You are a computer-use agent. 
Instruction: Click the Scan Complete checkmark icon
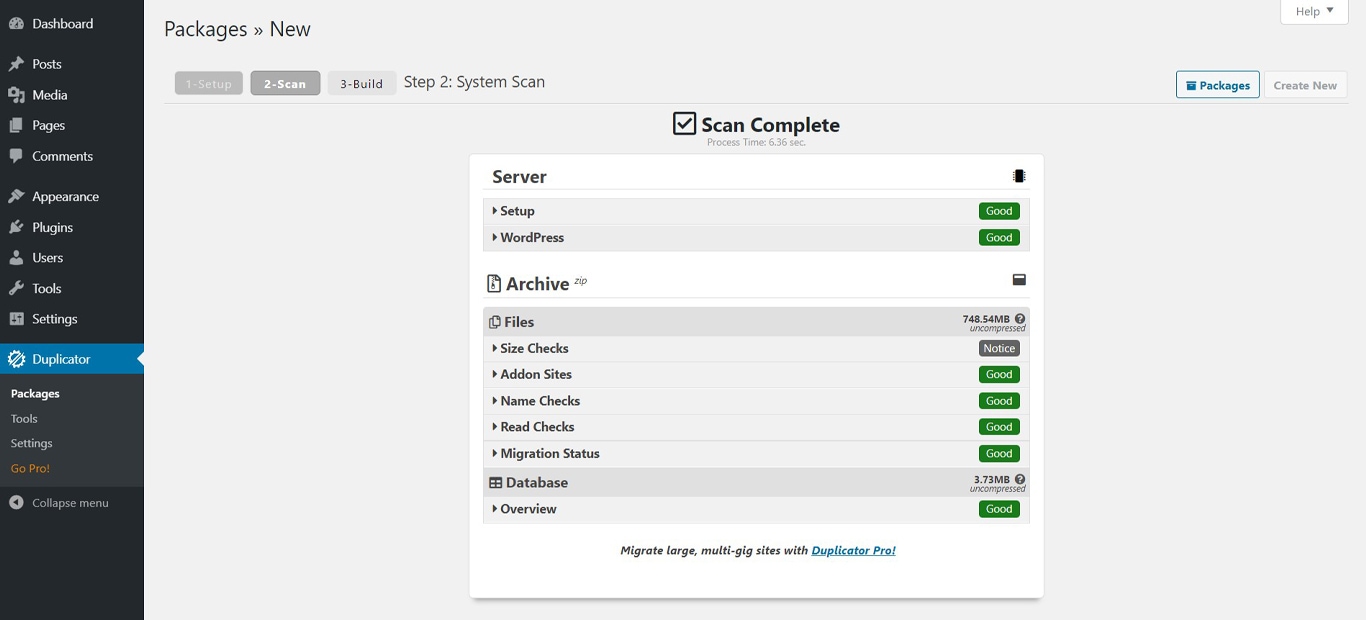coord(684,124)
